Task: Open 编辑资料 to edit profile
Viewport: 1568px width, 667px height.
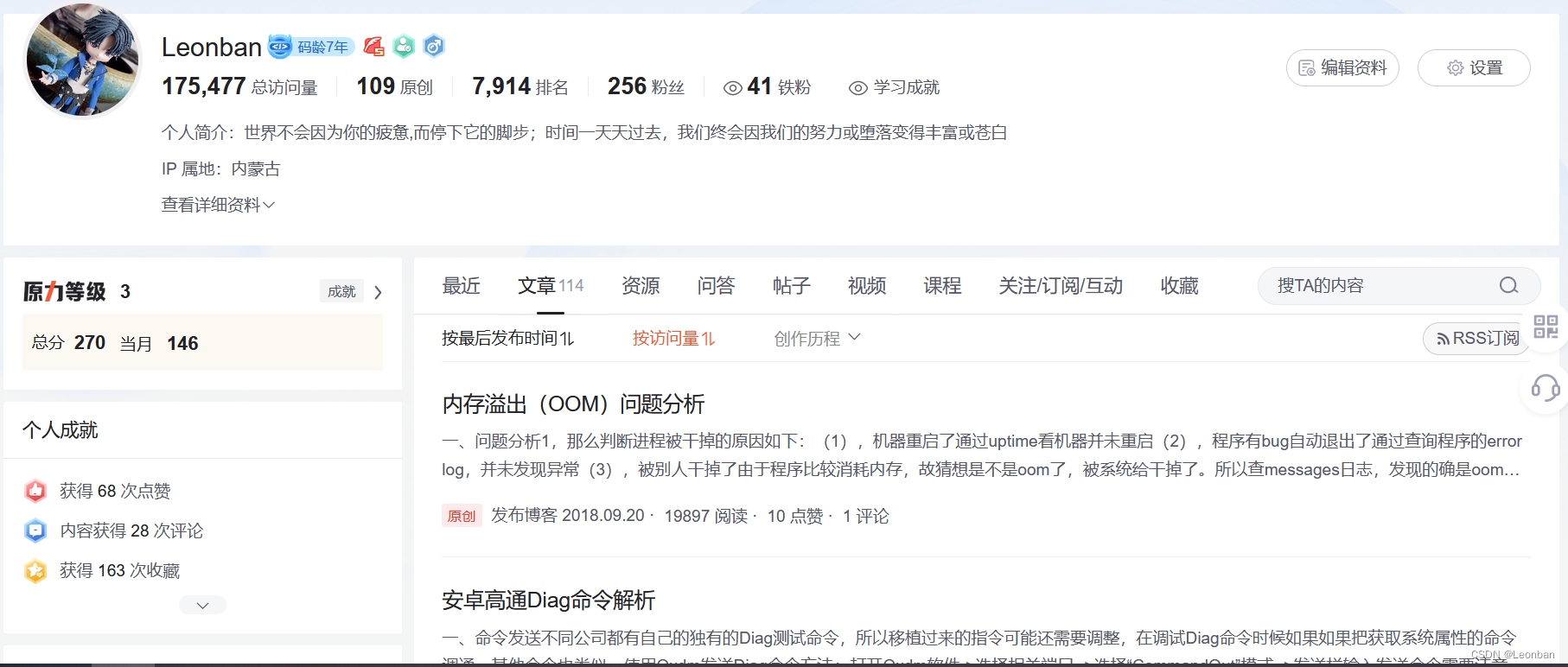Action: point(1342,67)
